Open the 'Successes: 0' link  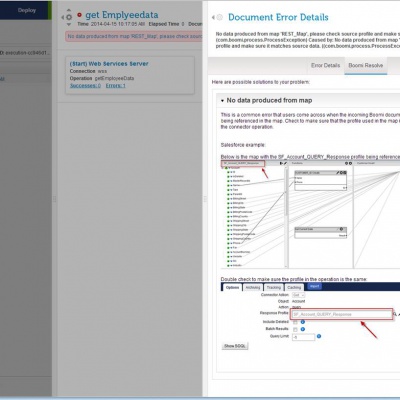point(85,86)
